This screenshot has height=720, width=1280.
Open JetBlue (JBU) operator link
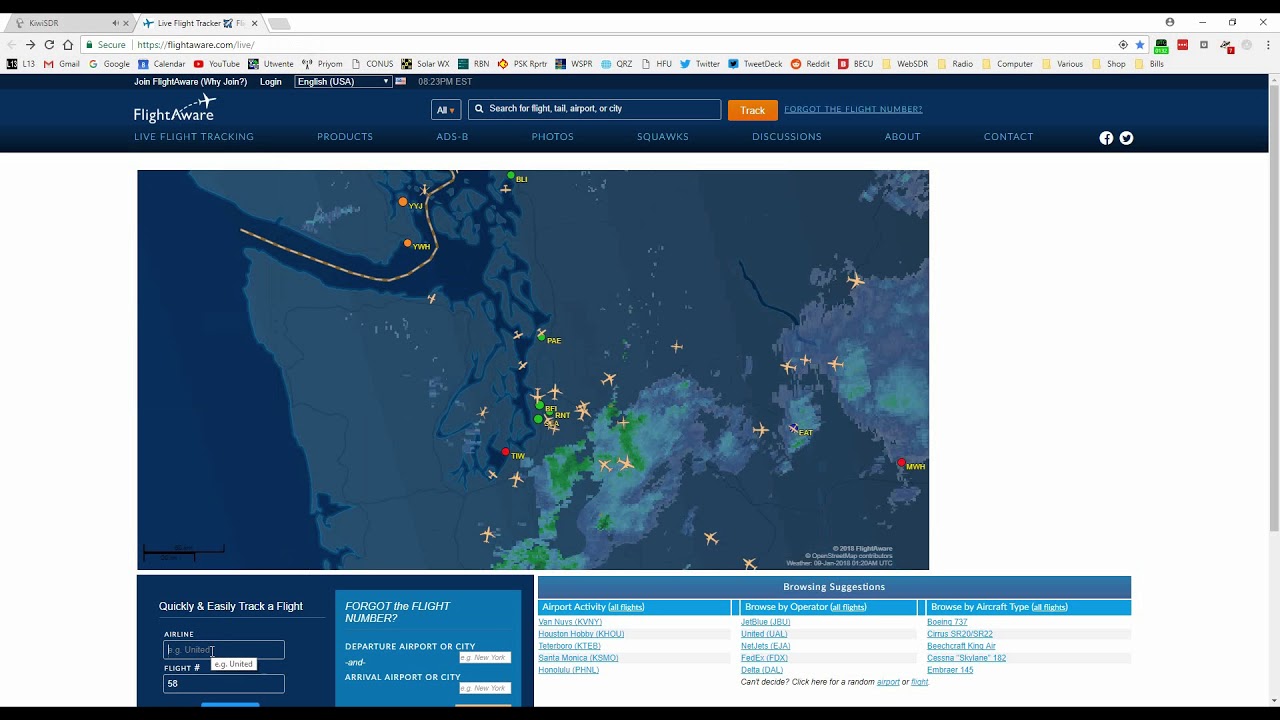[766, 622]
